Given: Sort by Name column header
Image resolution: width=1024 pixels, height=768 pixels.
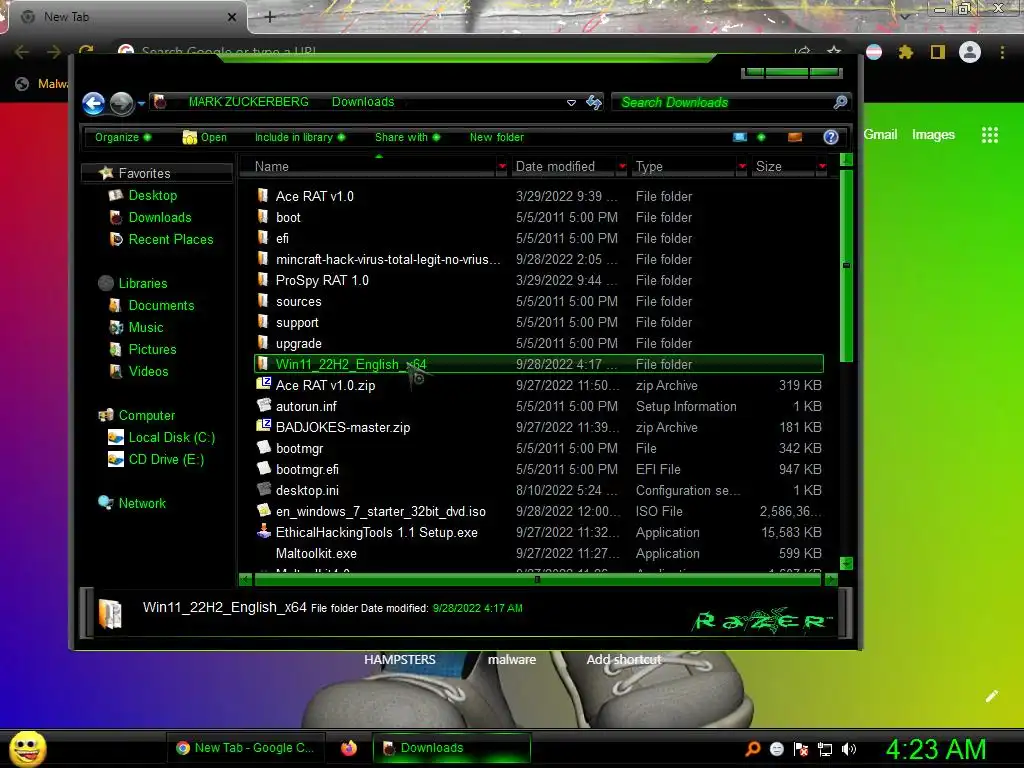Looking at the screenshot, I should coord(368,167).
